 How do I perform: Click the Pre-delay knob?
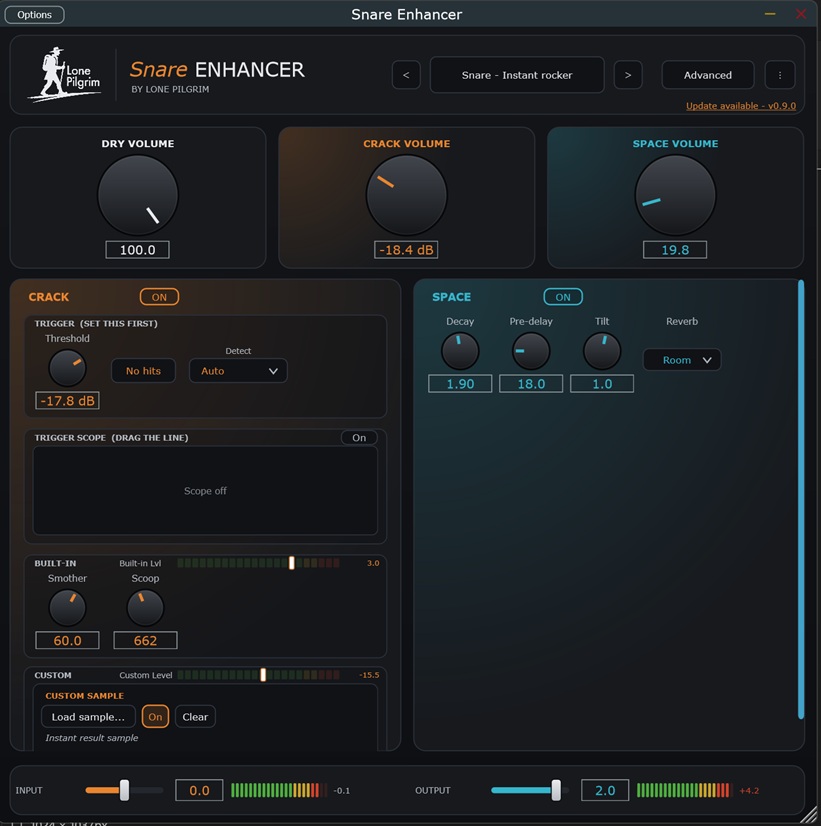click(531, 351)
